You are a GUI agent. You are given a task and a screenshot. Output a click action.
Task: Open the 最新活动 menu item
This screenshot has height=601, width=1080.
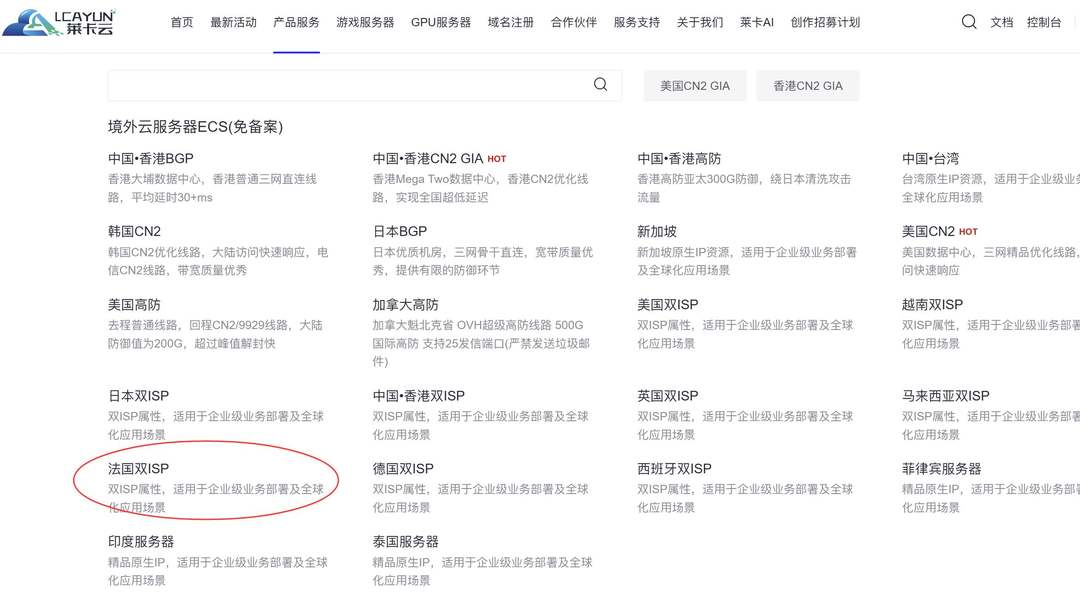(x=233, y=23)
